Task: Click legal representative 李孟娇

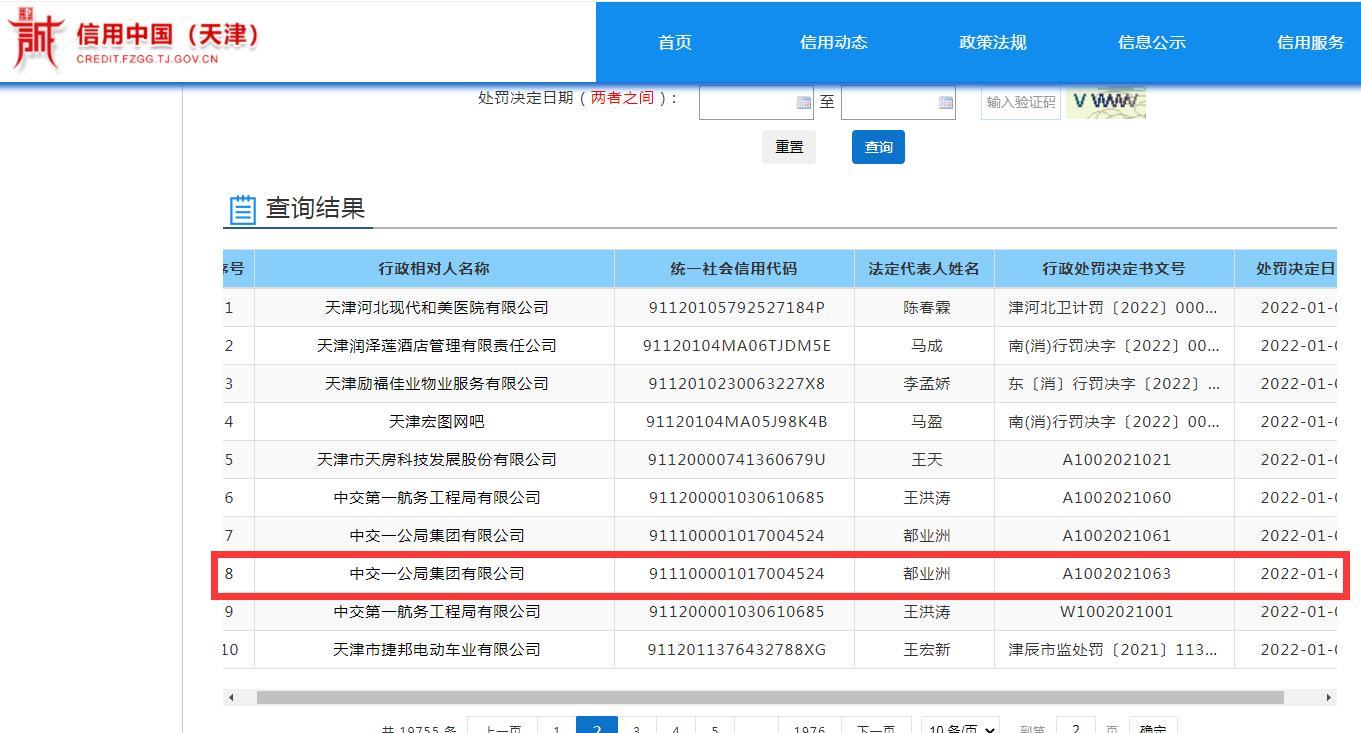Action: [x=927, y=384]
